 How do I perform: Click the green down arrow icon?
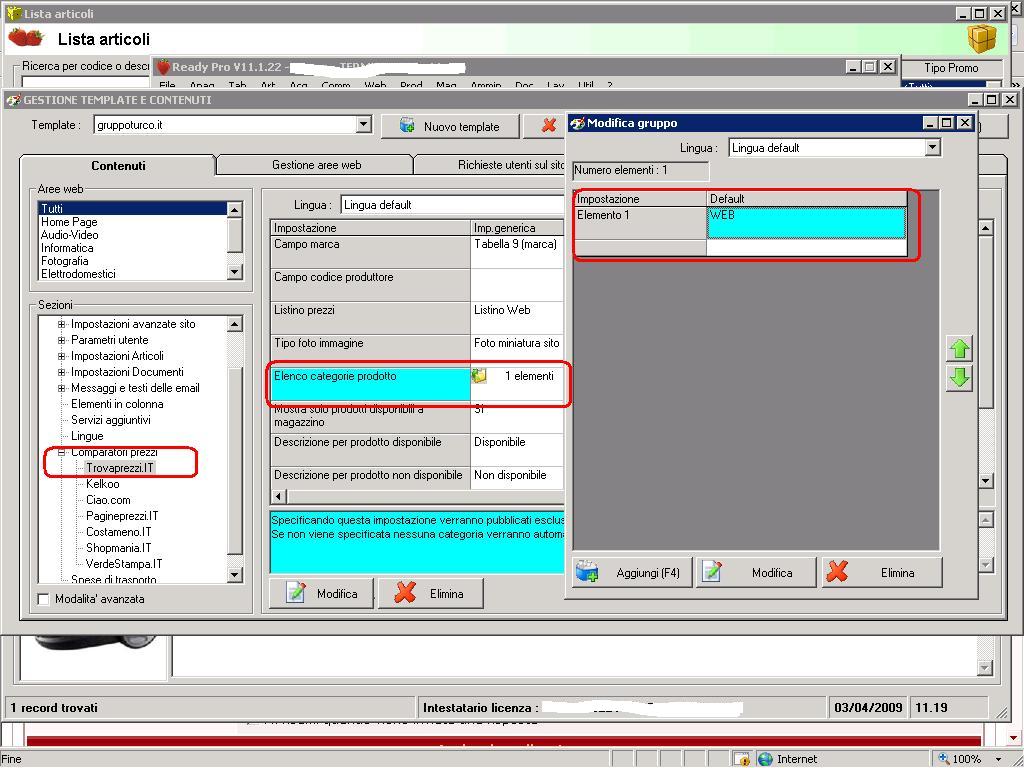click(x=959, y=378)
